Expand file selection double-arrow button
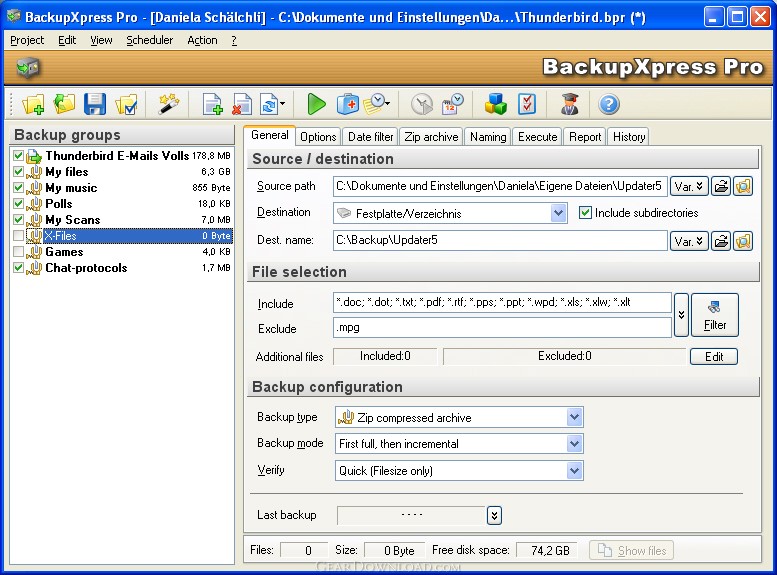The height and width of the screenshot is (575, 777). [681, 315]
